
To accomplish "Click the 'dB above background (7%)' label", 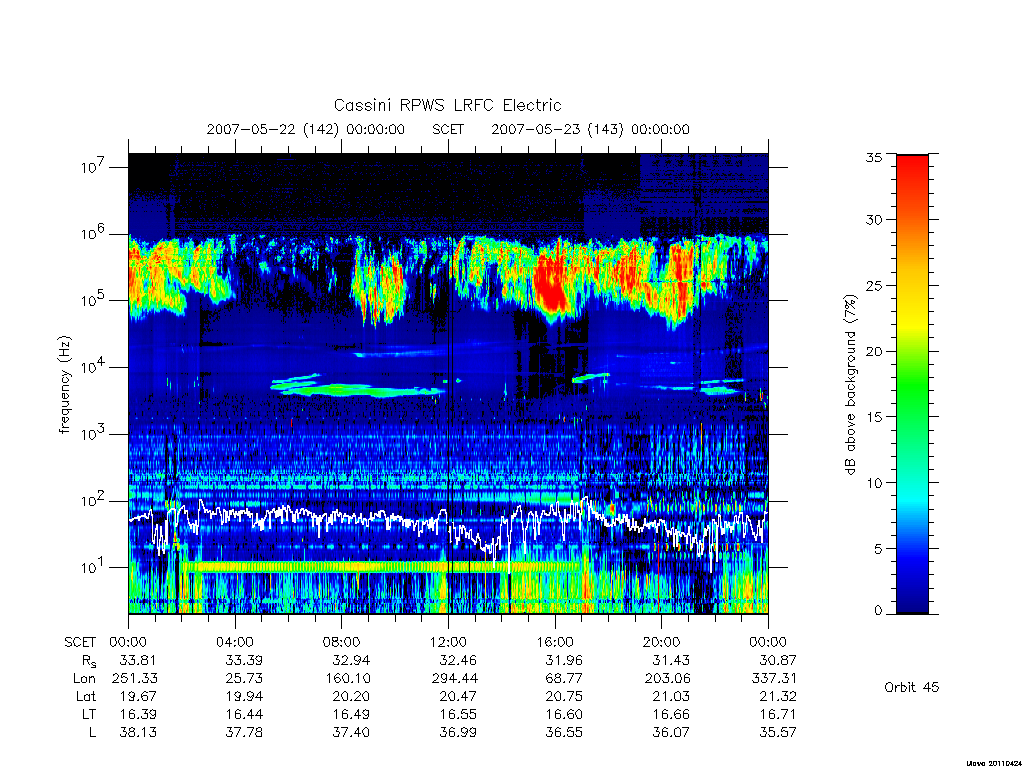I will click(x=850, y=384).
